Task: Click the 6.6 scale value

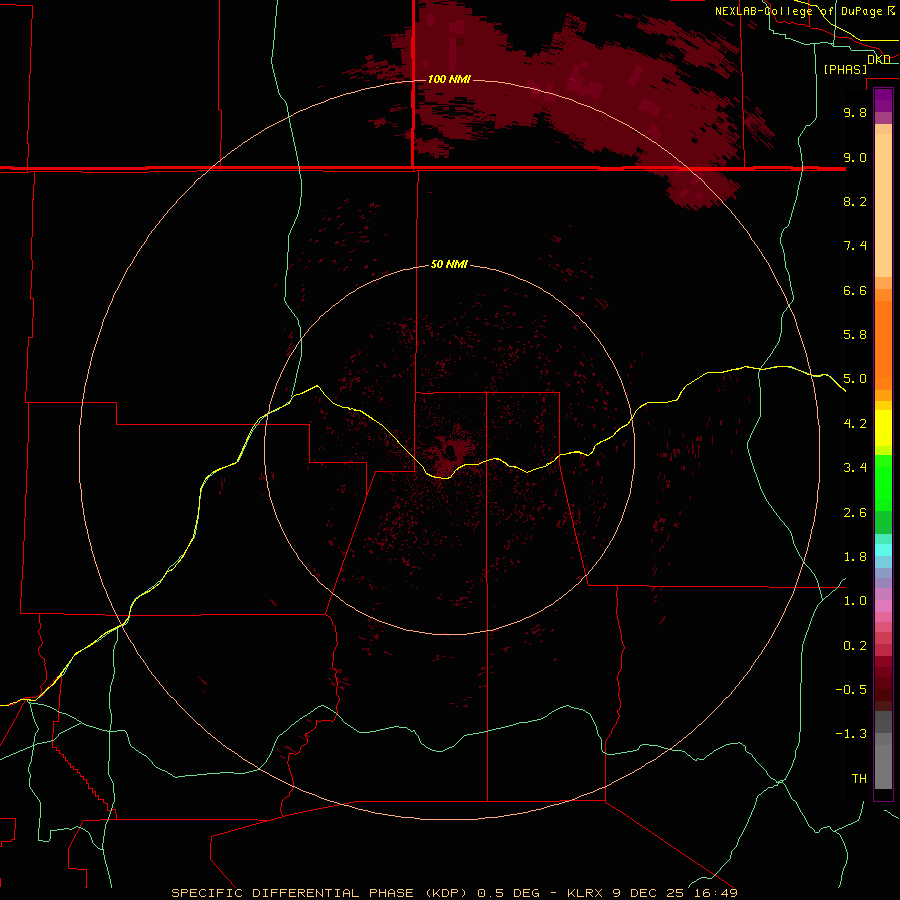Action: 855,290
